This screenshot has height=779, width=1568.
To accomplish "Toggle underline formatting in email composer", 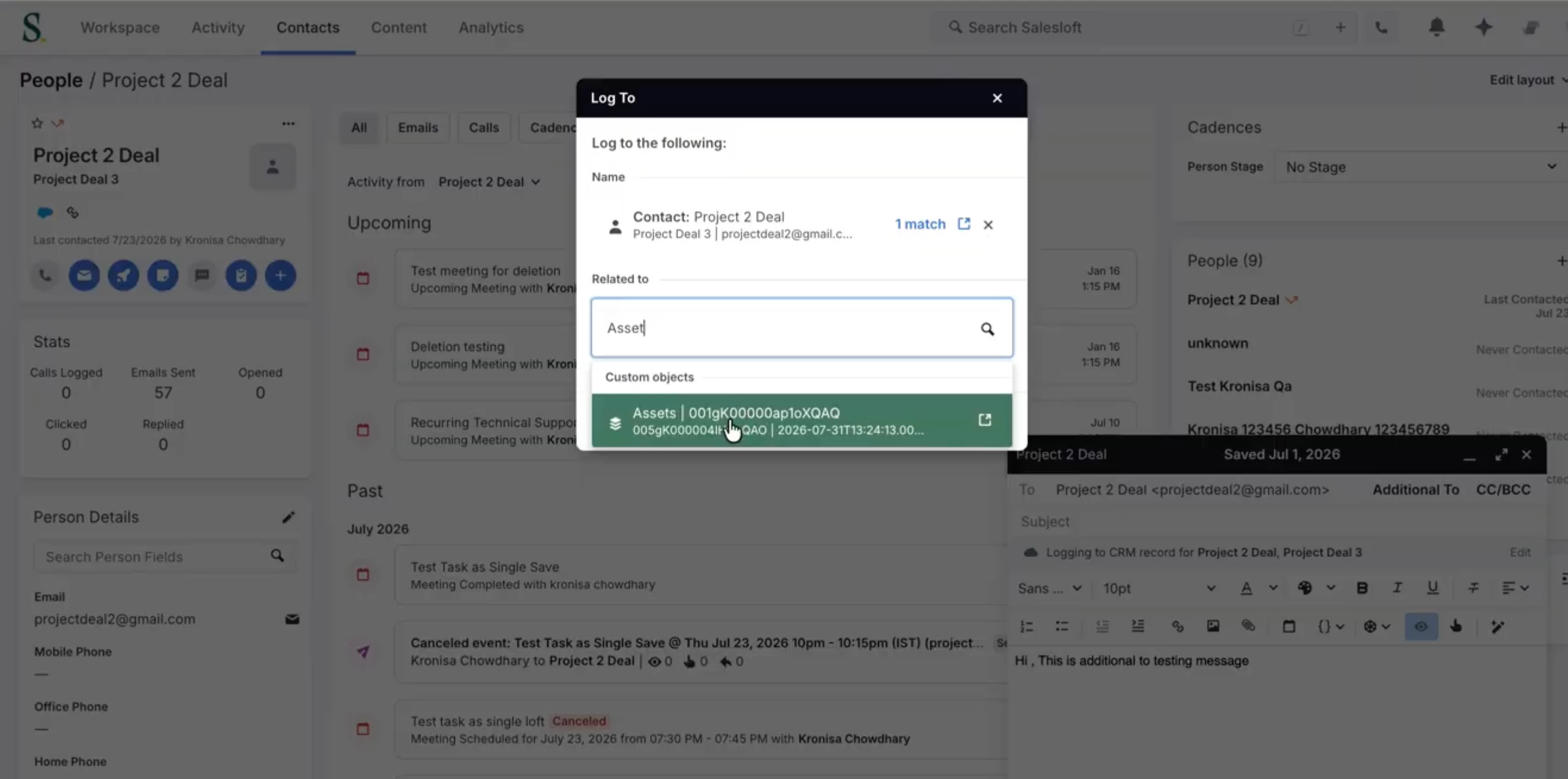I will [1432, 588].
